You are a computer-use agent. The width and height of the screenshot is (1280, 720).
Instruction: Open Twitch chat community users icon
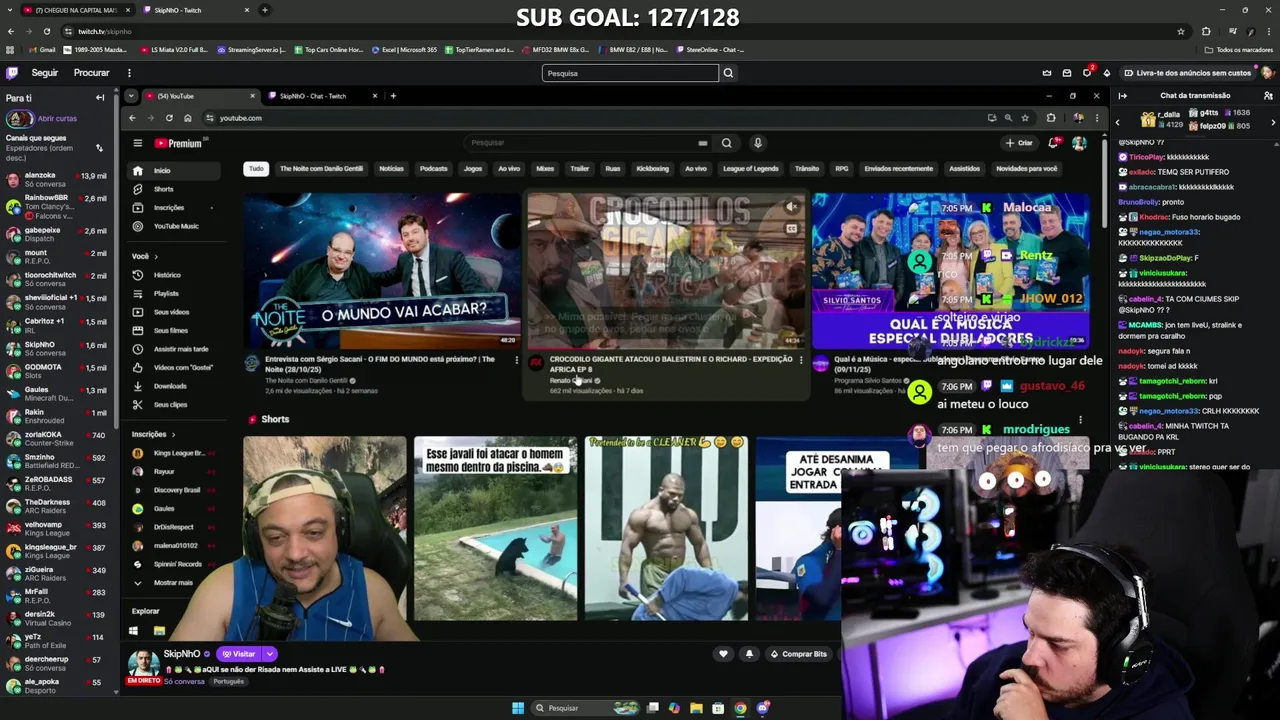1268,96
